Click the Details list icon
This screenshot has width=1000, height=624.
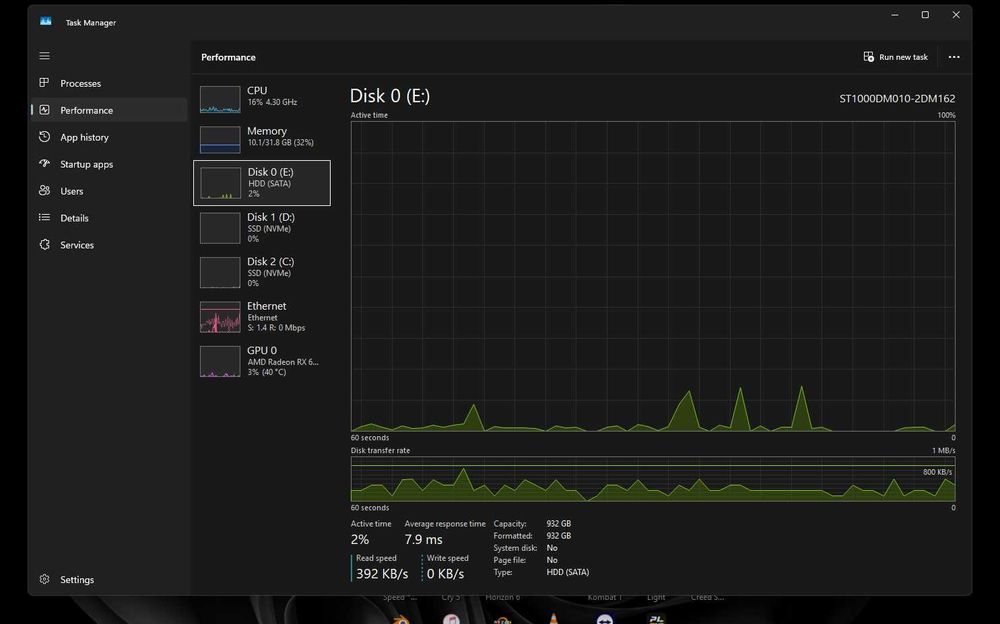click(44, 218)
